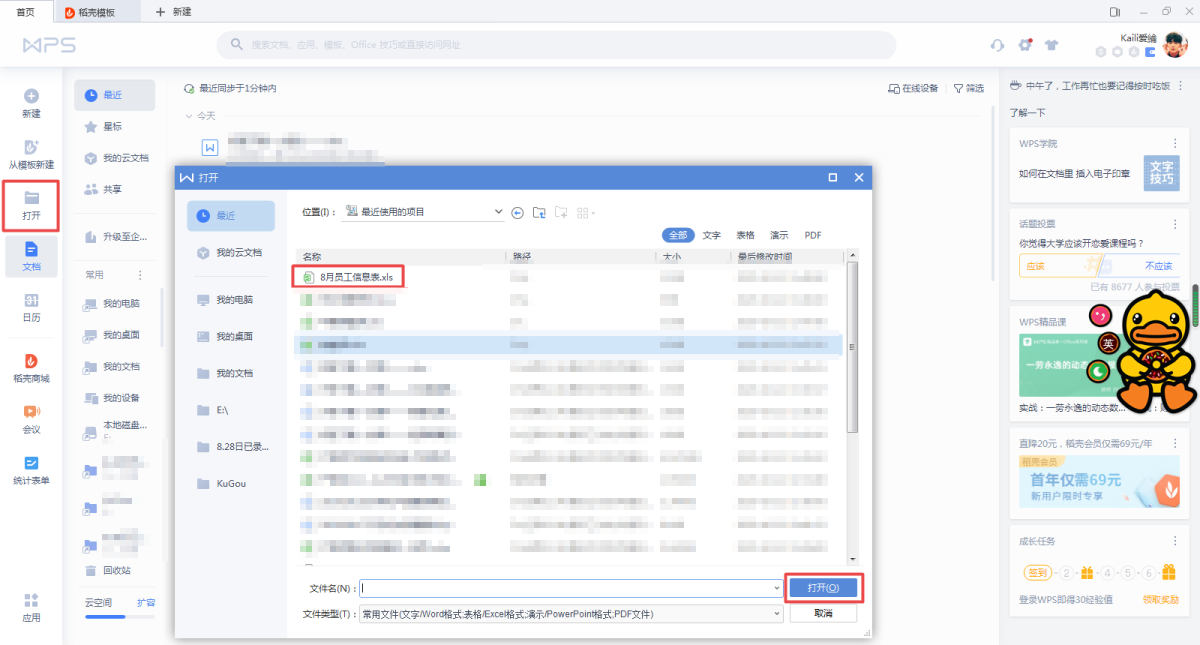The image size is (1200, 645).
Task: Click the 筛选 filter funnel
Action: pos(968,88)
